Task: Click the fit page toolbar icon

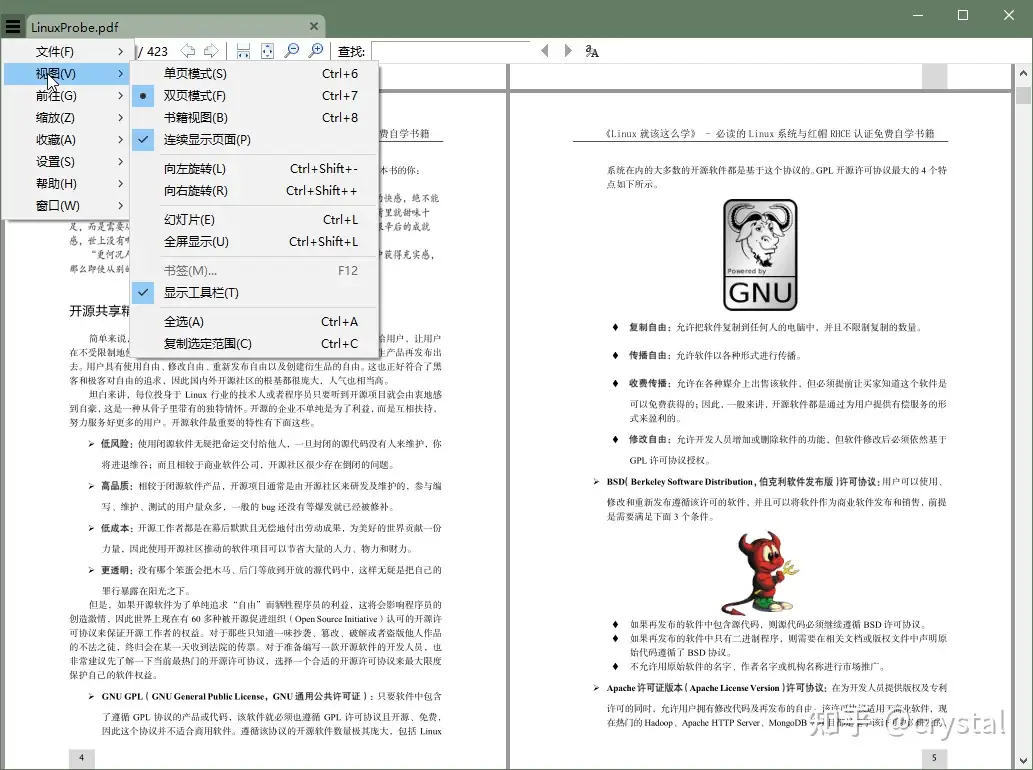Action: 267,51
